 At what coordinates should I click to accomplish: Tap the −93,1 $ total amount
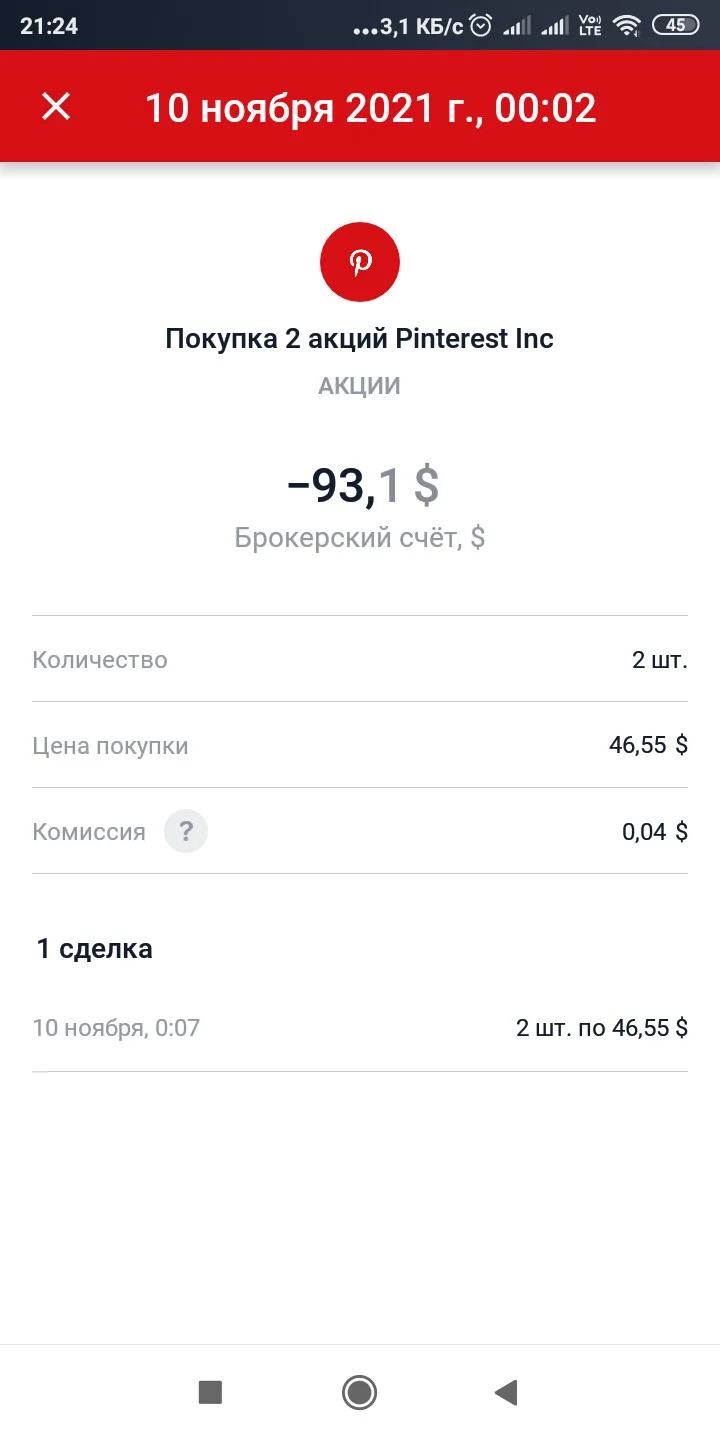(x=362, y=485)
